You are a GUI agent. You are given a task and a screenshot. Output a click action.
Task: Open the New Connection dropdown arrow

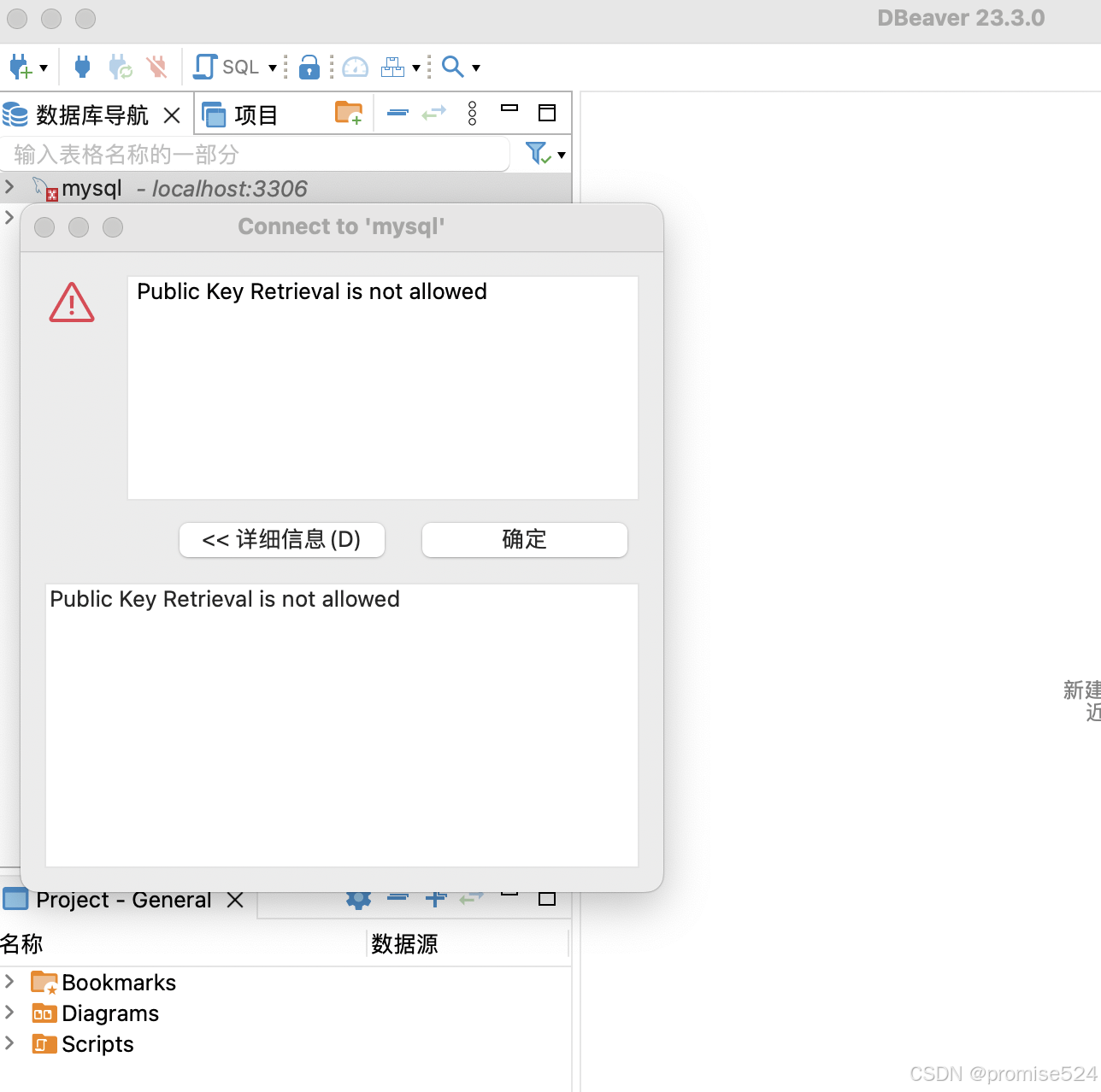[x=44, y=68]
